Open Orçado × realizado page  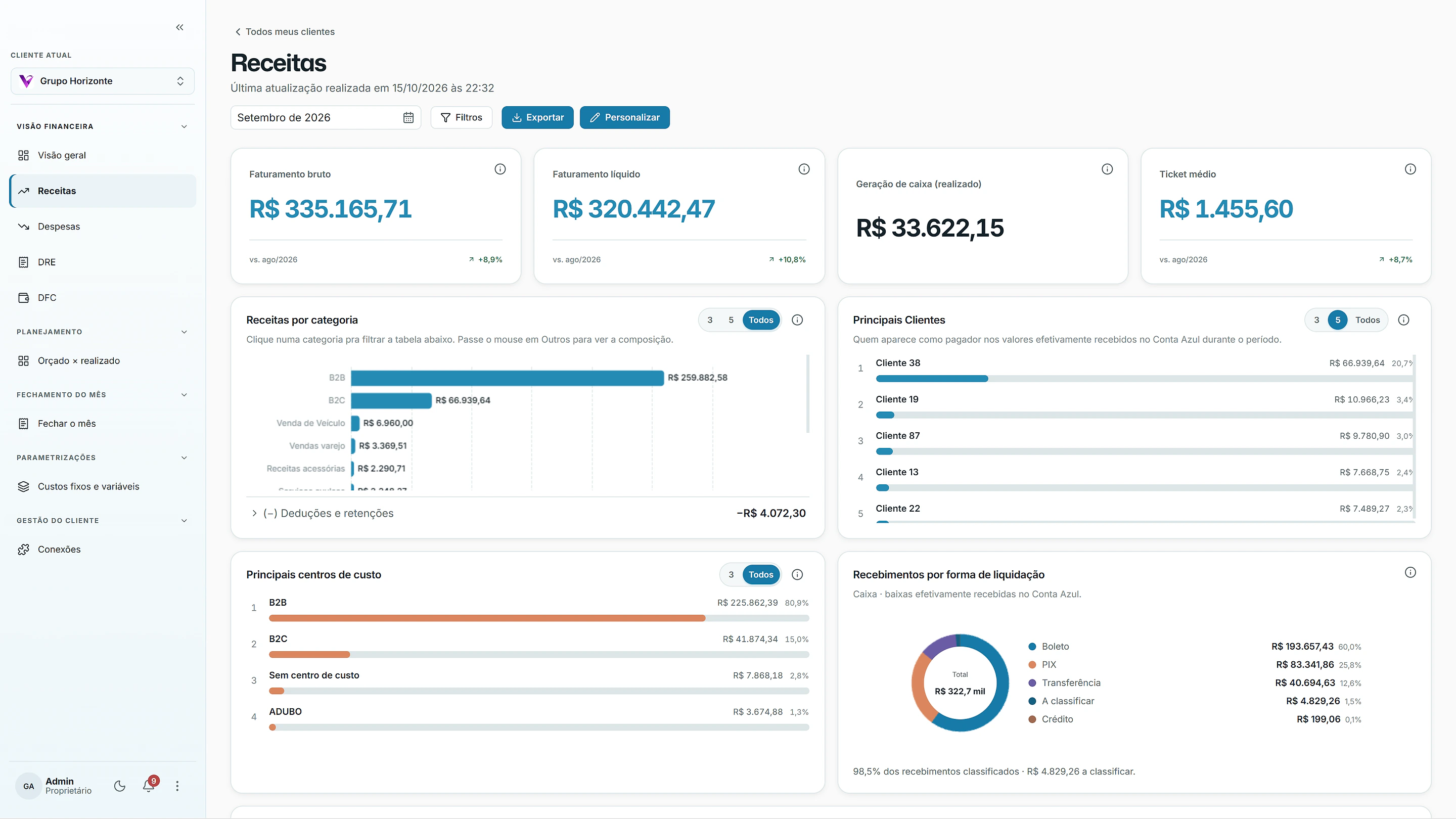(103, 360)
